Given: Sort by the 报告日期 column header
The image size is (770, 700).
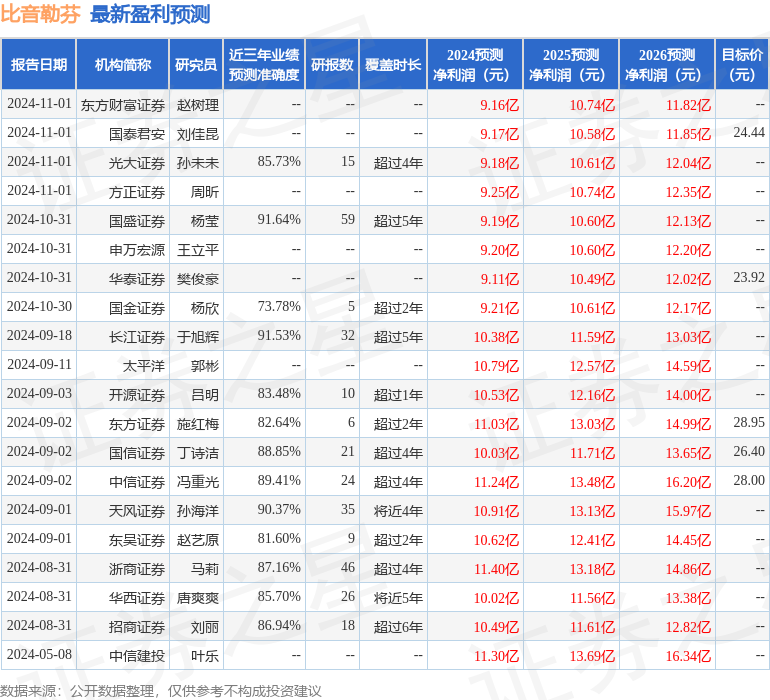Looking at the screenshot, I should (x=38, y=65).
